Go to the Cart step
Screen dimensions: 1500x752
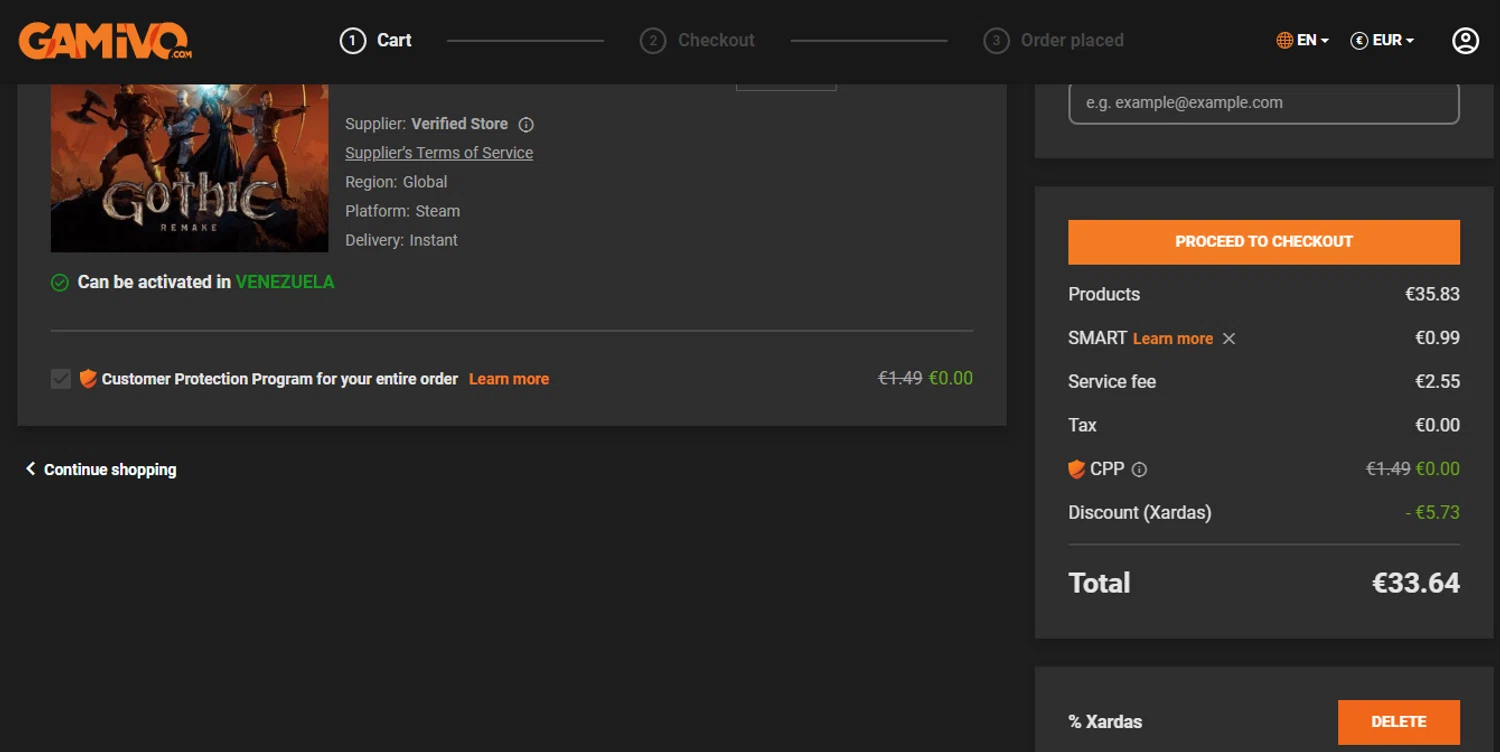click(394, 40)
